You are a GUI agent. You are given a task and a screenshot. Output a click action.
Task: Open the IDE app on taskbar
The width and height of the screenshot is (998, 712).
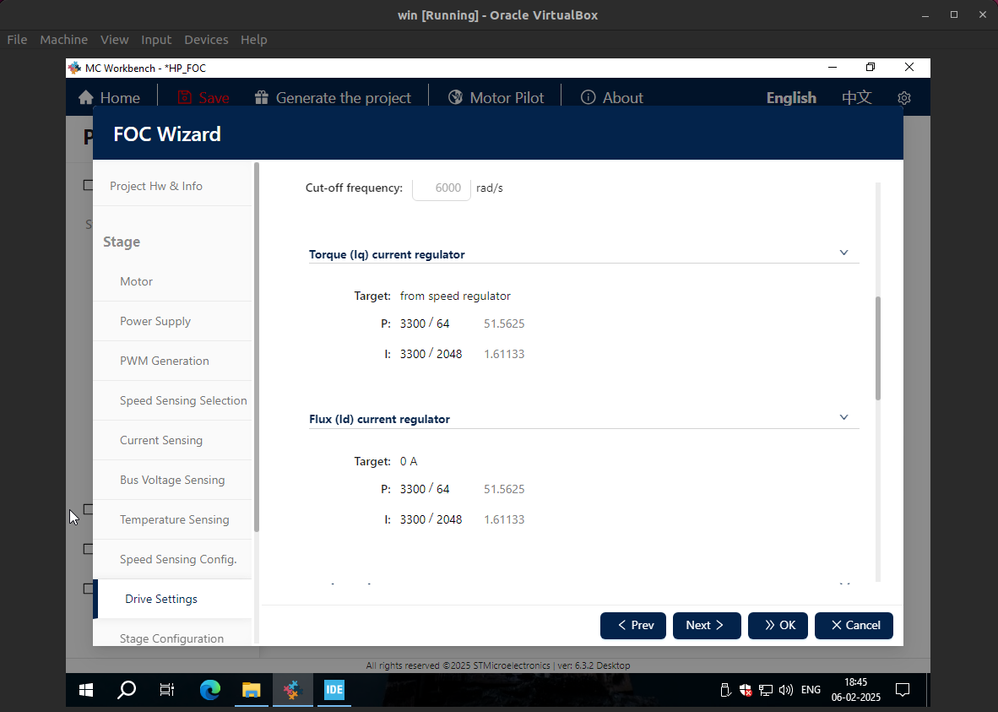click(x=334, y=690)
